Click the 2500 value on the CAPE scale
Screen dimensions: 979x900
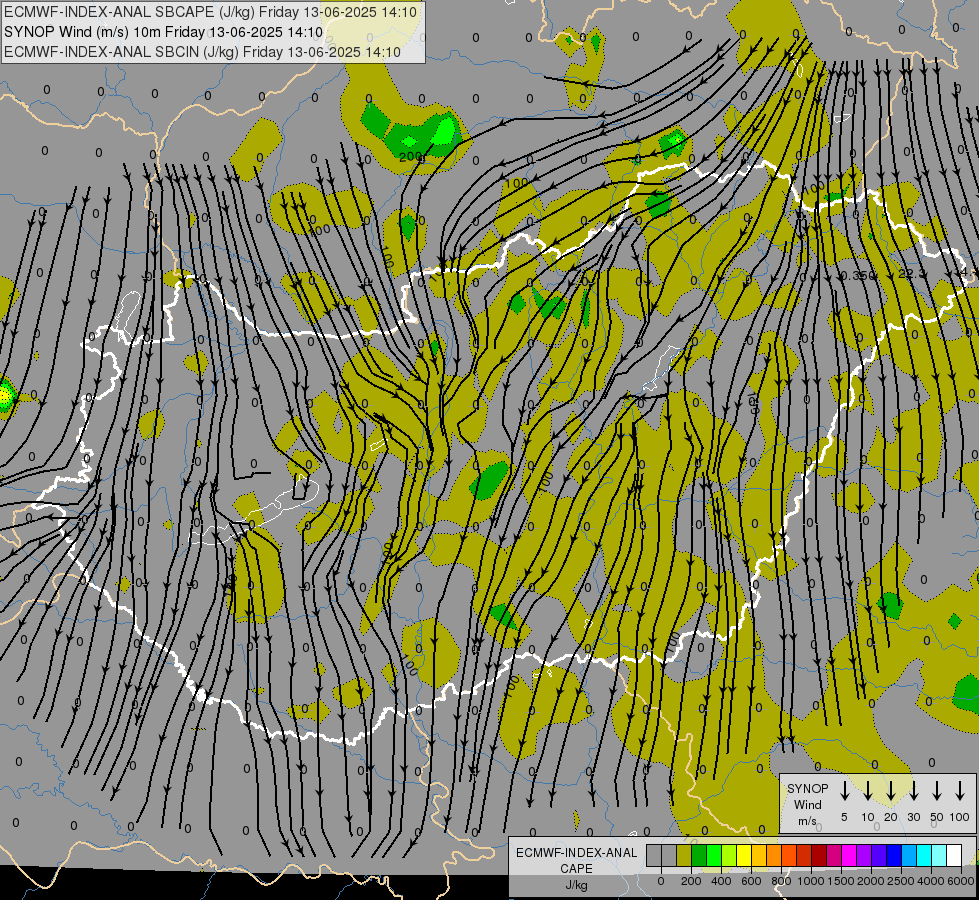(901, 881)
